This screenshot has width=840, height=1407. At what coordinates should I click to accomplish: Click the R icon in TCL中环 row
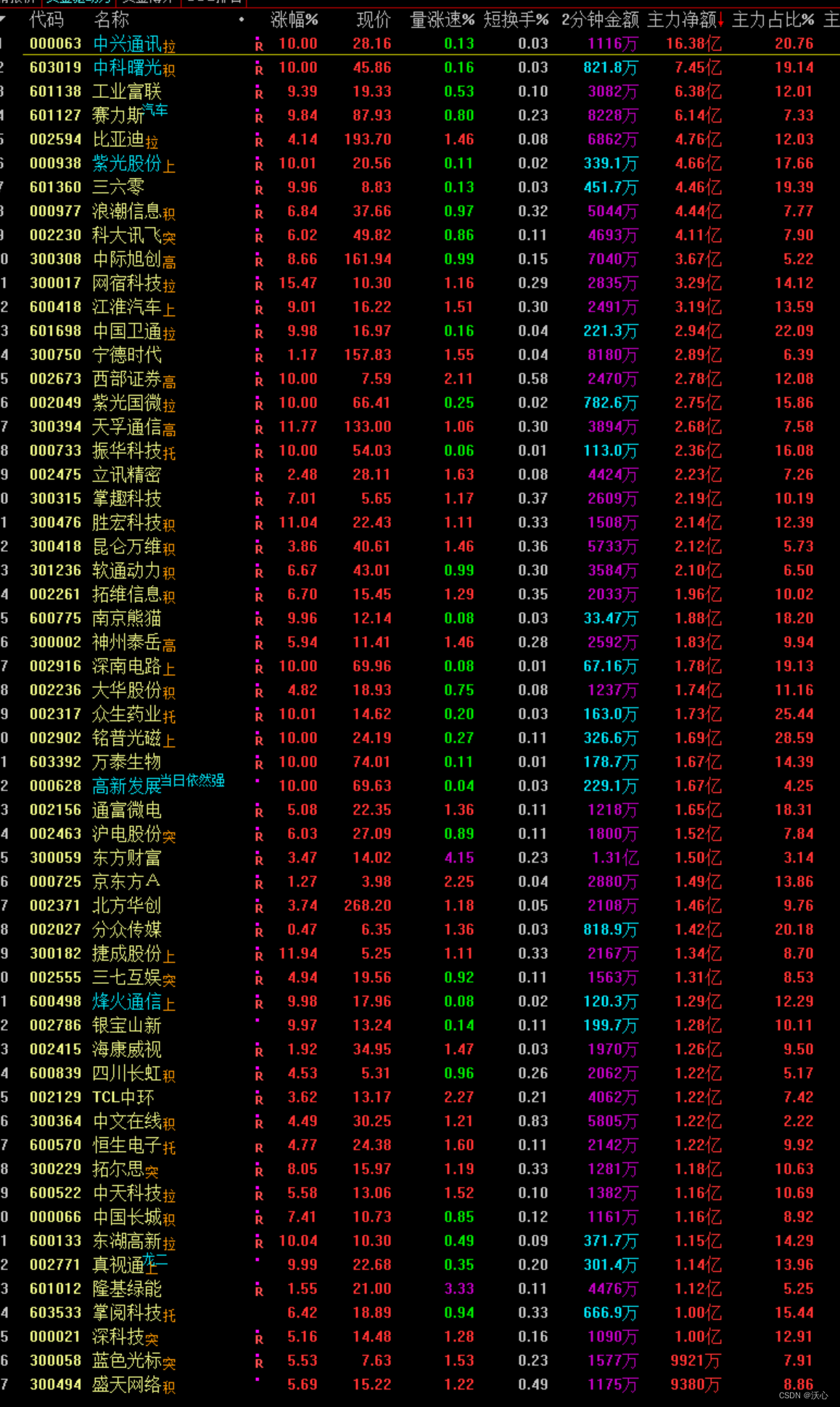(x=259, y=1099)
